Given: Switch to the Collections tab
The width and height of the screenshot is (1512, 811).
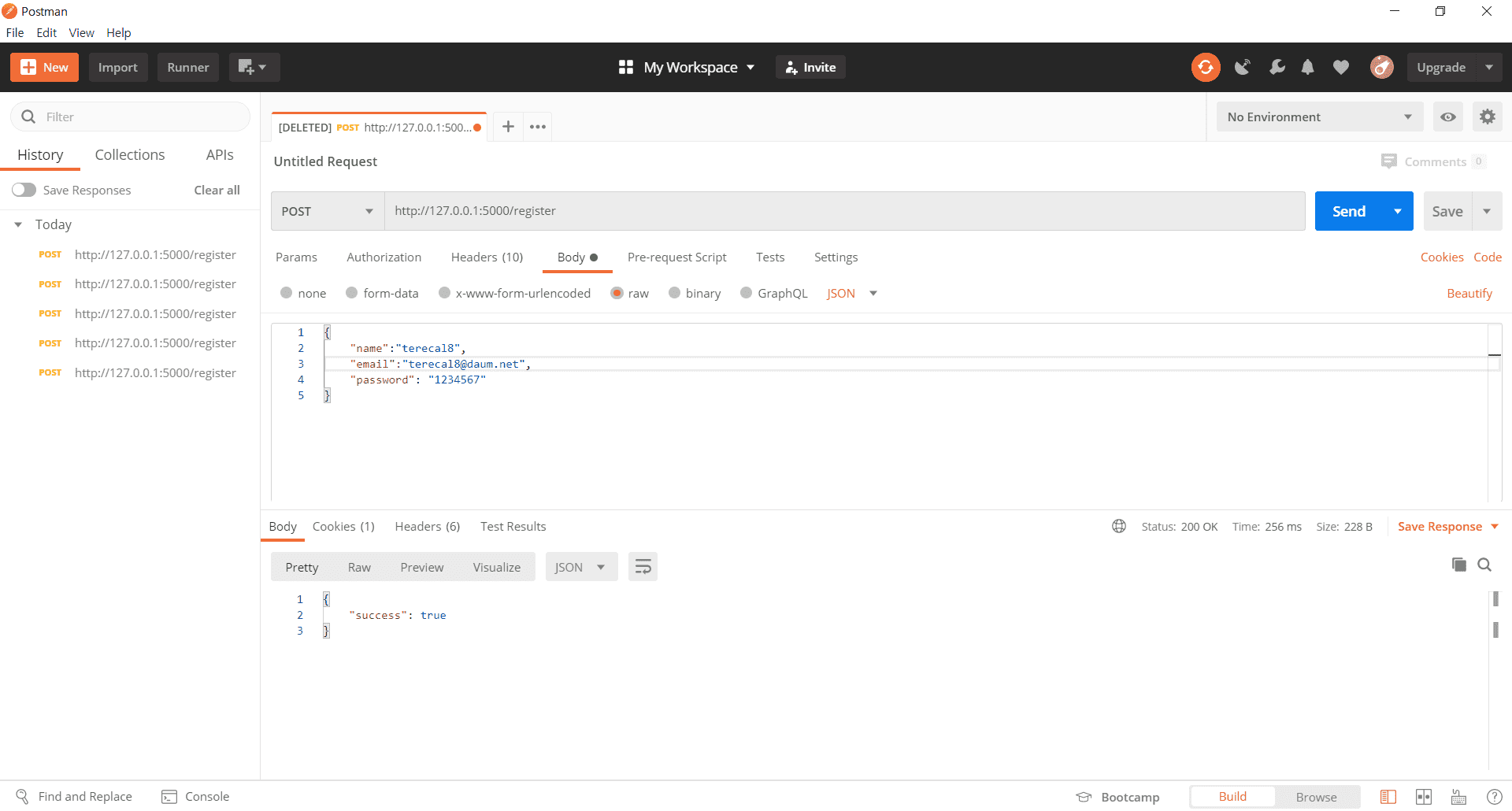Looking at the screenshot, I should pos(130,155).
